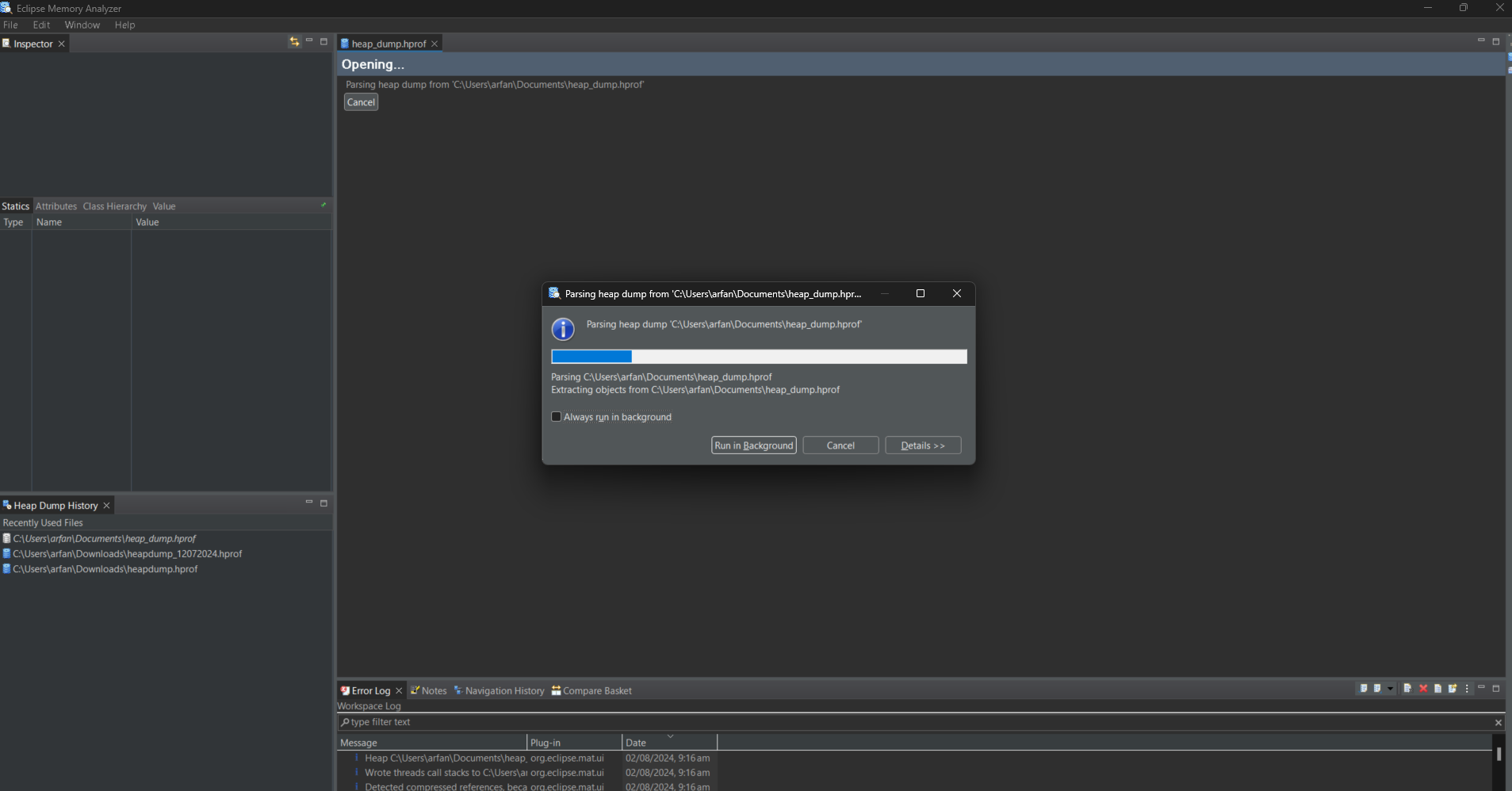Screen dimensions: 1512x791
Task: Minimize the editor area
Action: click(1481, 40)
